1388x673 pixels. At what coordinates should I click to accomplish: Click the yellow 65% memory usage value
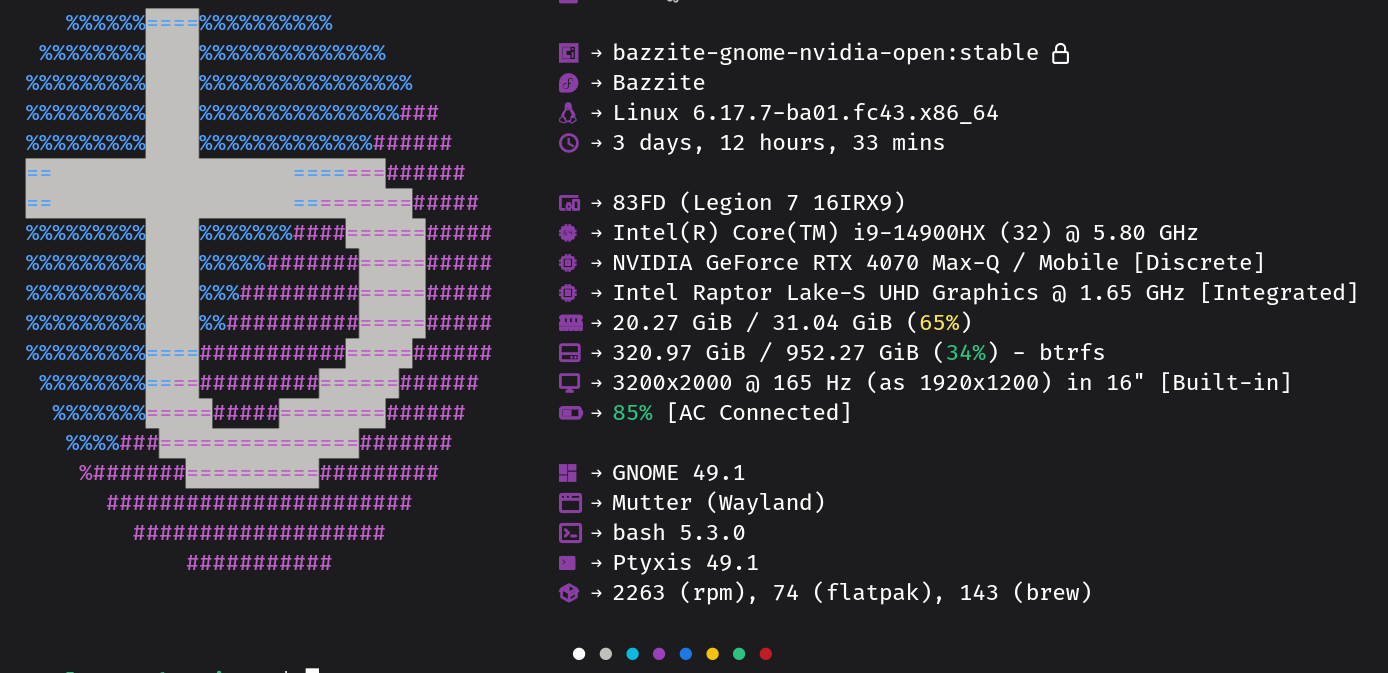click(939, 323)
